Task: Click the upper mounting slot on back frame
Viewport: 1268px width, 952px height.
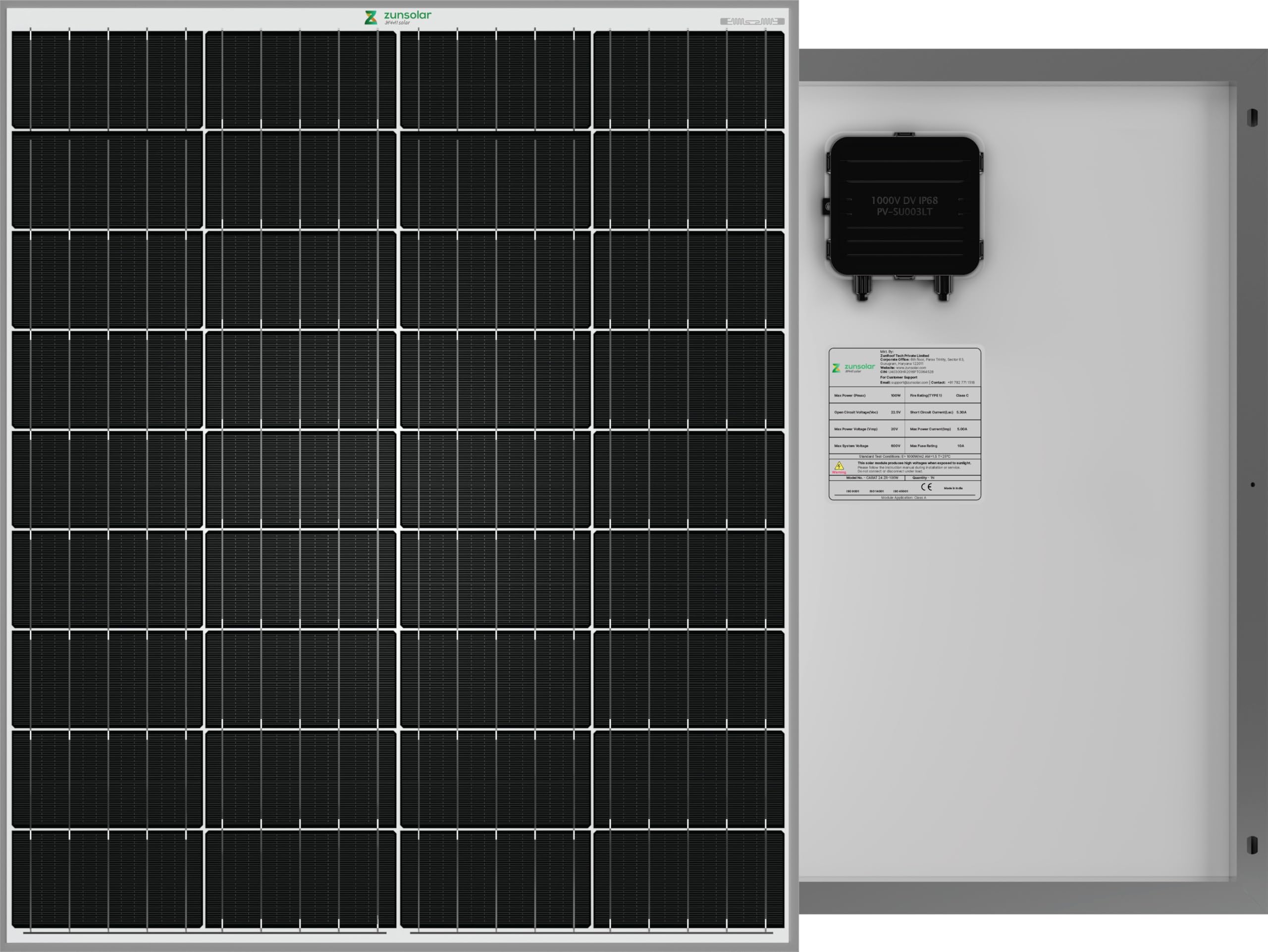Action: click(x=1253, y=118)
